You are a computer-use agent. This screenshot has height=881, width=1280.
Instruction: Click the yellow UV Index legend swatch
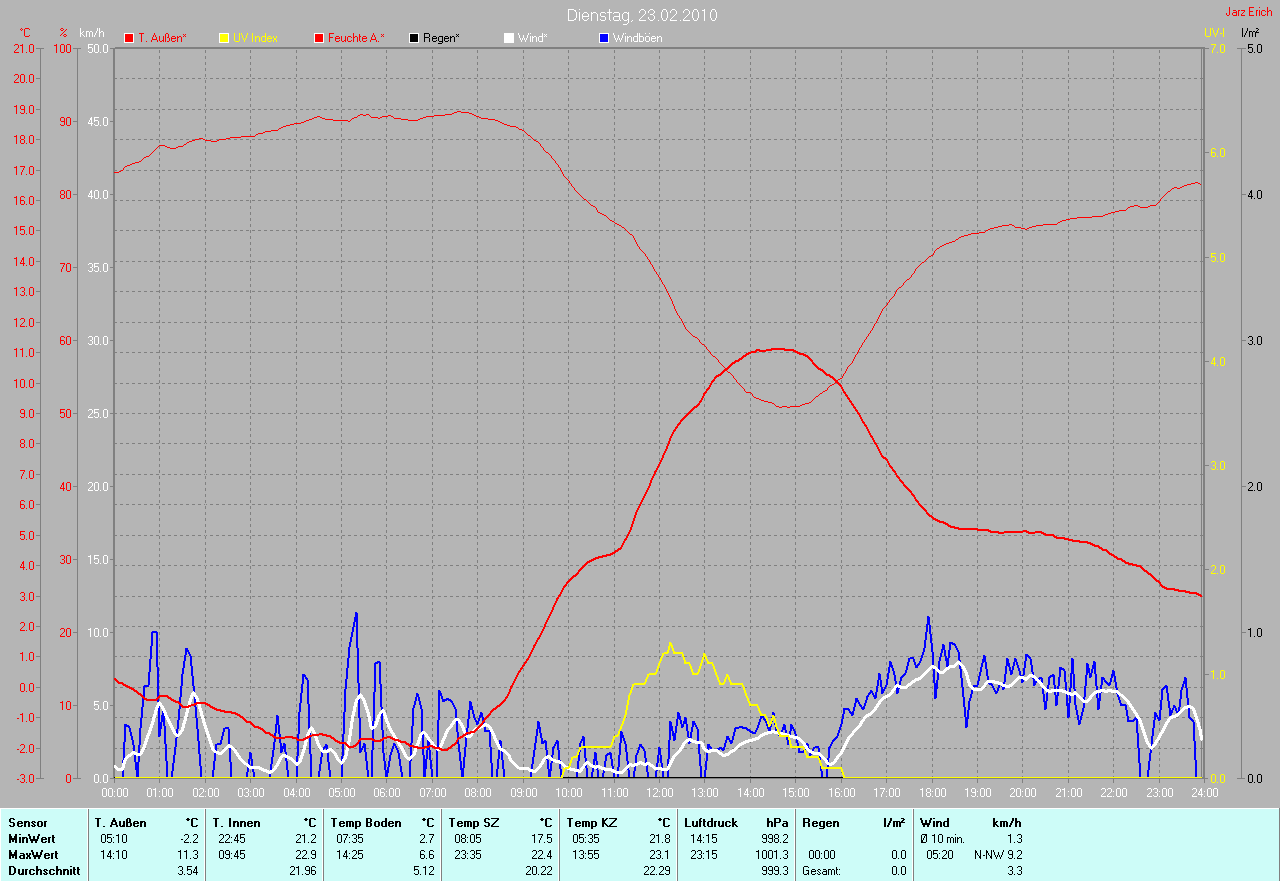224,38
